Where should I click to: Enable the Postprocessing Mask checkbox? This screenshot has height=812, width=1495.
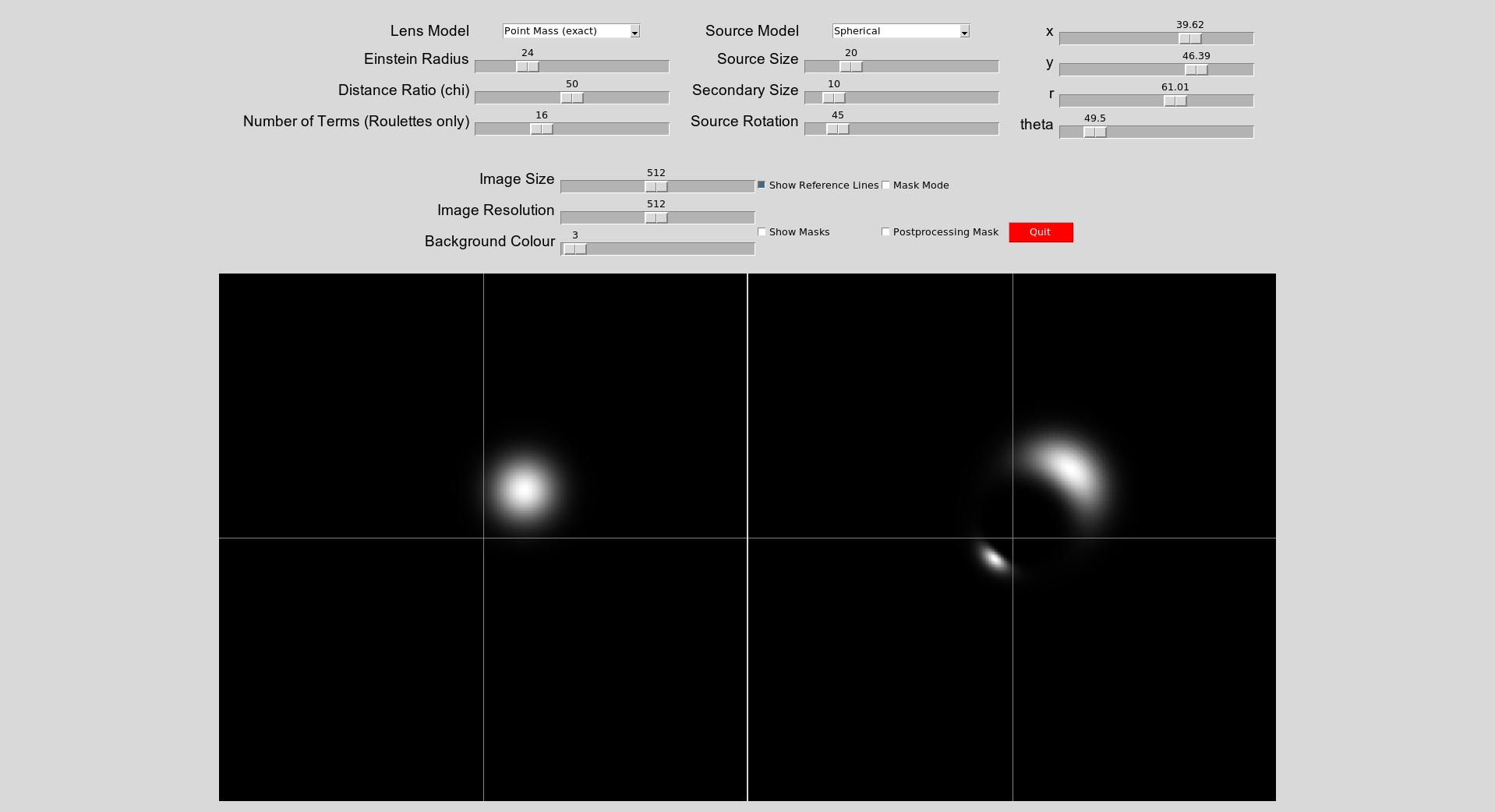tap(885, 231)
